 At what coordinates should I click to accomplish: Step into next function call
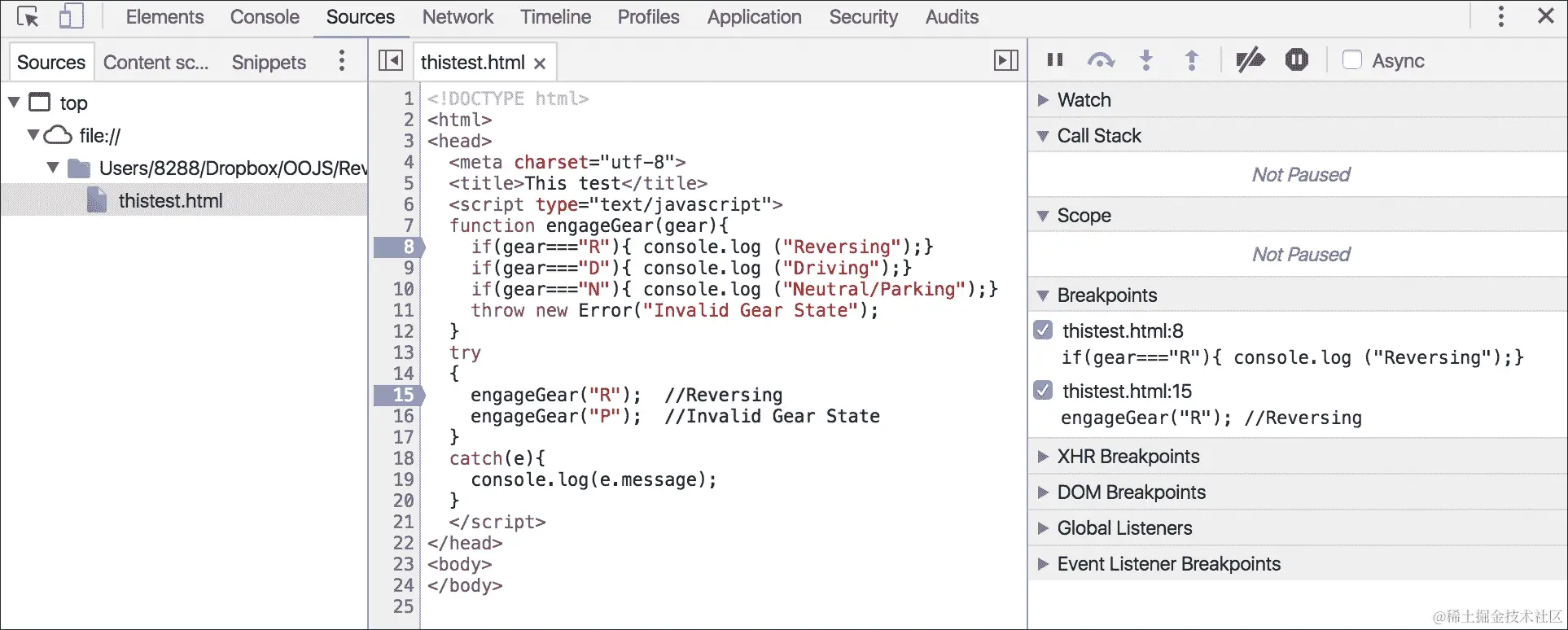[x=1146, y=60]
